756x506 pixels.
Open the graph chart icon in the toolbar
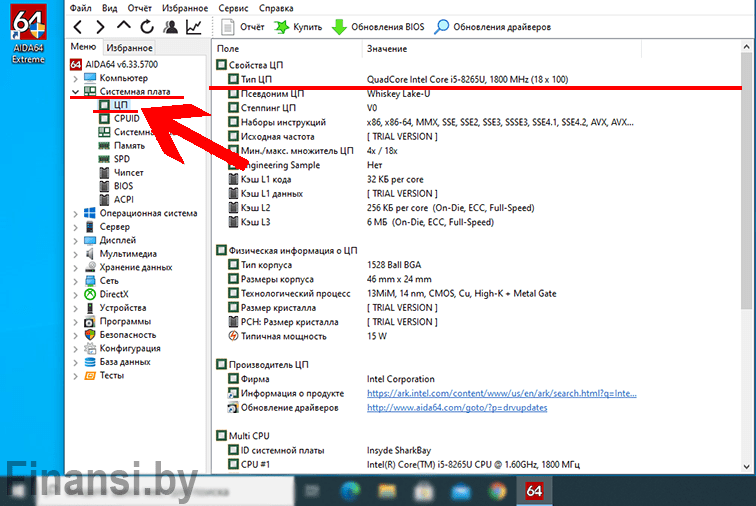193,27
